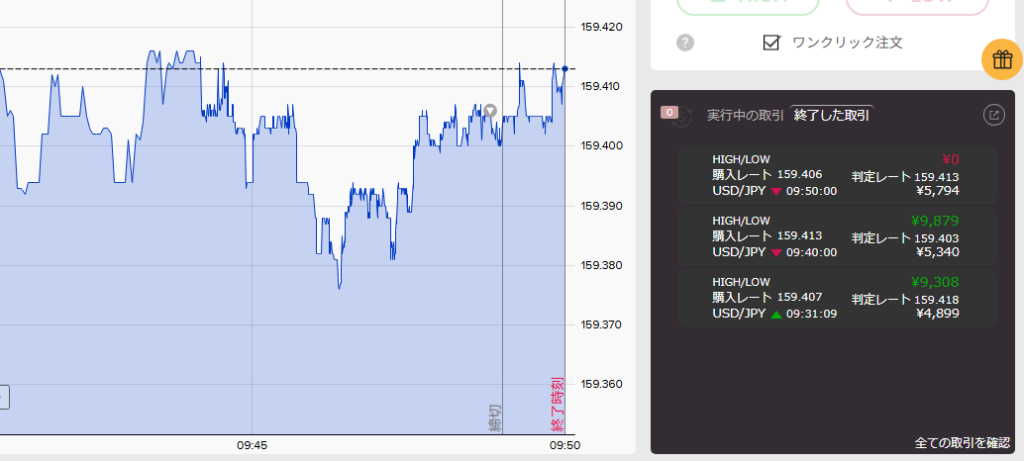This screenshot has width=1024, height=461.
Task: Click red down arrow of 09:50:00 trade
Action: coord(775,191)
